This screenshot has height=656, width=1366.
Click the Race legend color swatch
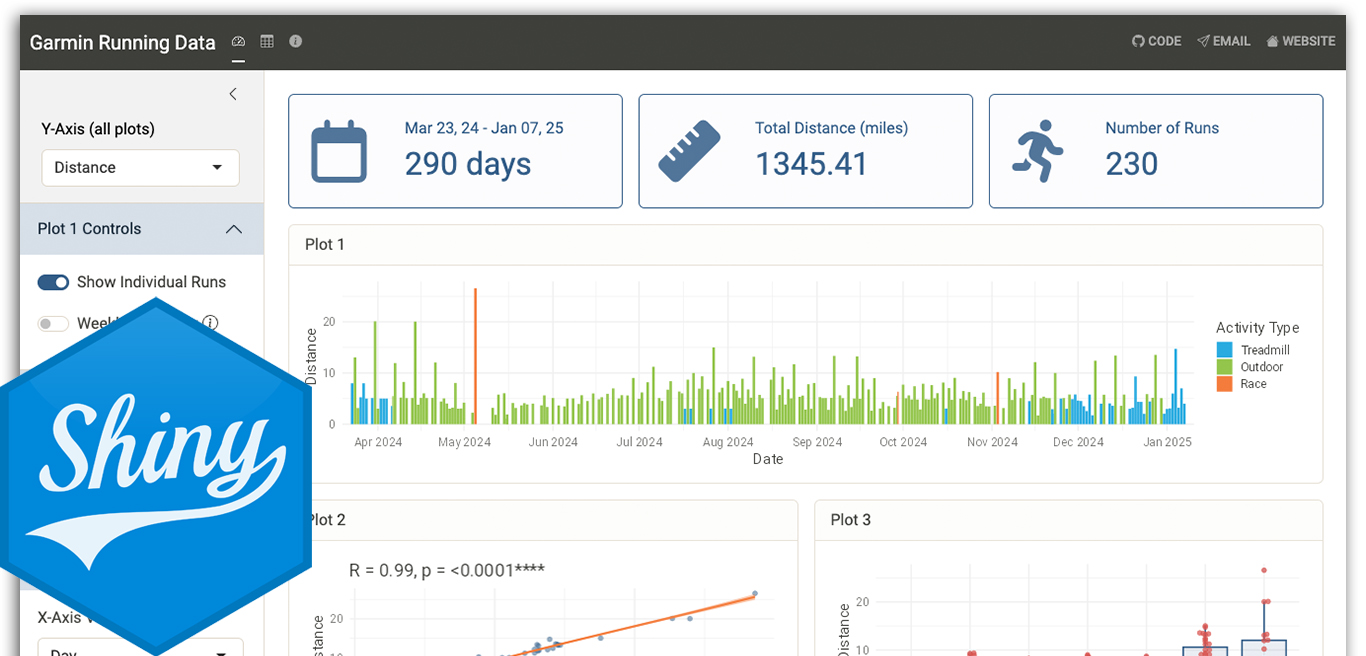(x=1224, y=384)
